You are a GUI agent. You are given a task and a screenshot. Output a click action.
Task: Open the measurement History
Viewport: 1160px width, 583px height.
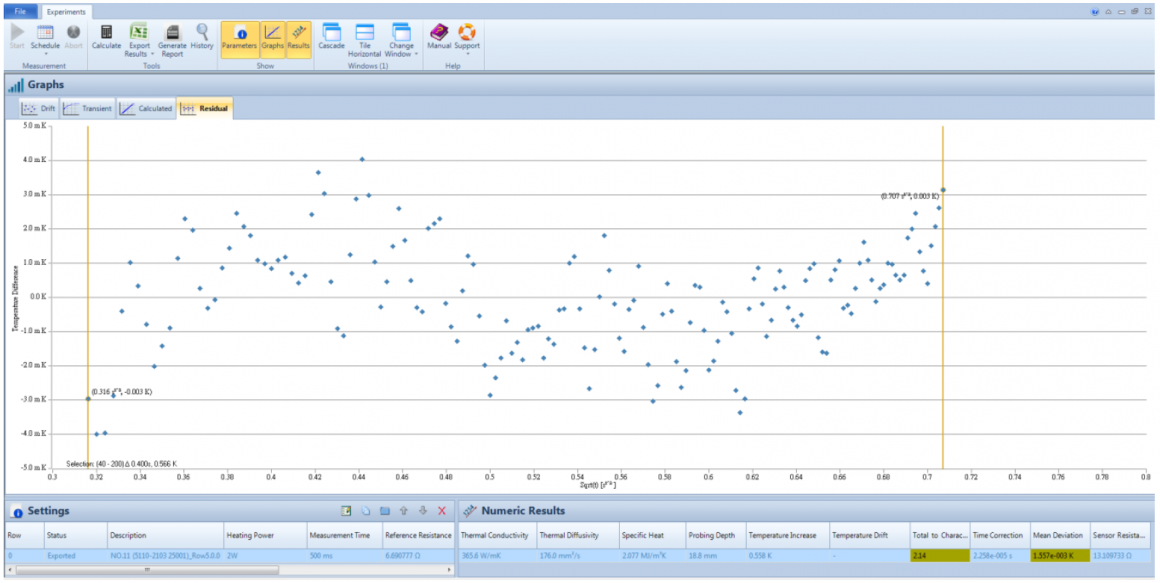[x=202, y=38]
